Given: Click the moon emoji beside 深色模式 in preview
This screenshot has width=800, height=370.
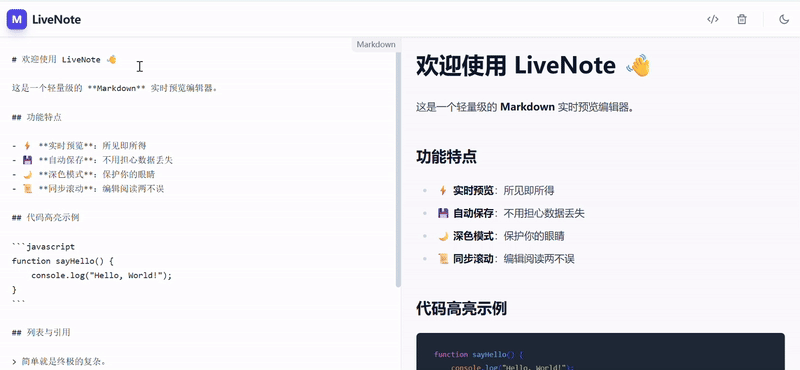Looking at the screenshot, I should click(443, 236).
